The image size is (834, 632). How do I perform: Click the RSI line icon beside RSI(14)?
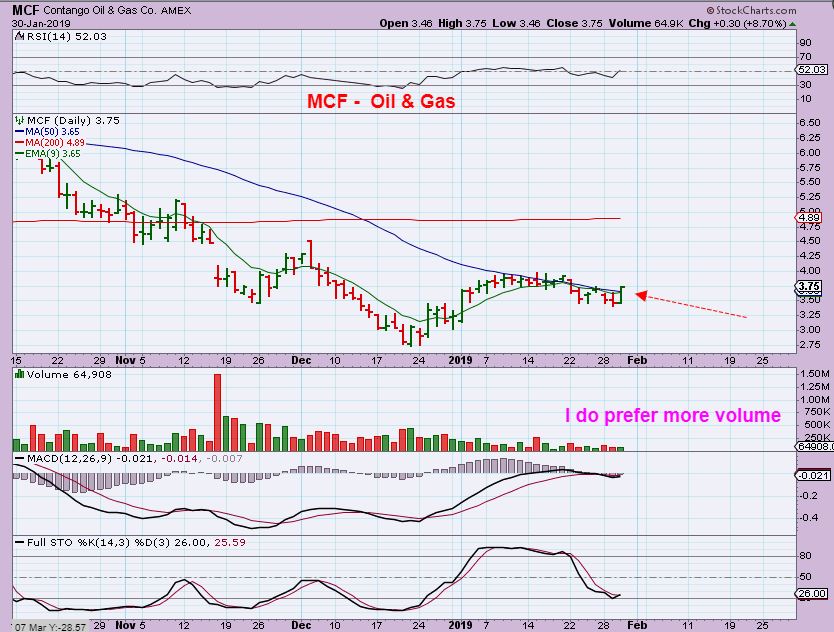point(20,37)
